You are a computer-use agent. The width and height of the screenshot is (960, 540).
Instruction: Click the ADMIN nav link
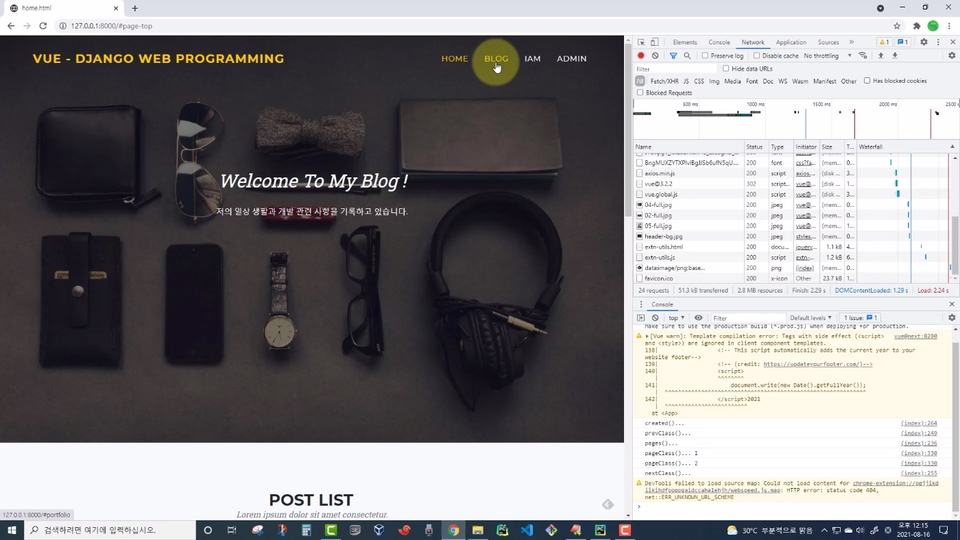click(x=571, y=59)
